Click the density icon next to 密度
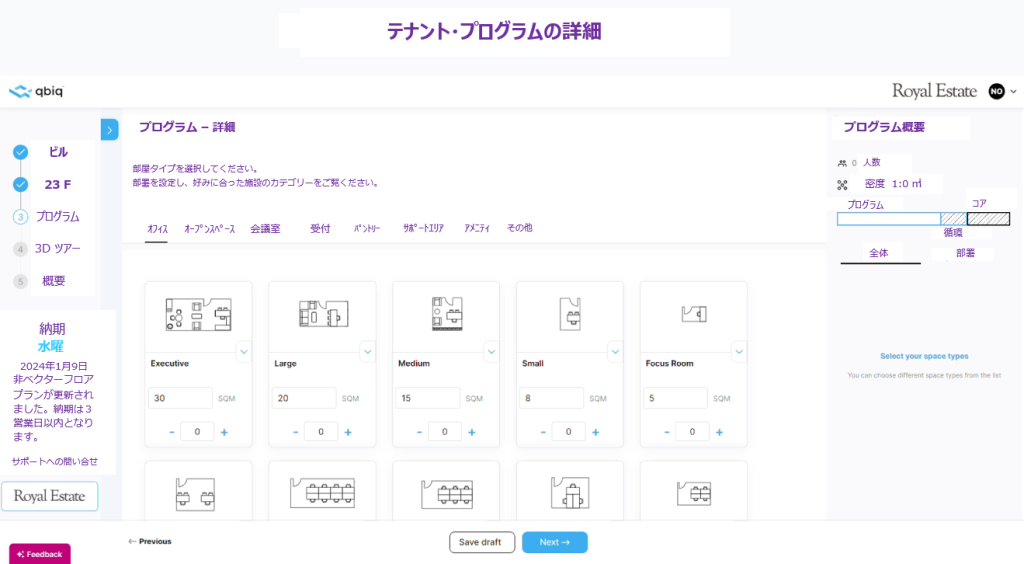1024x564 pixels. (842, 185)
